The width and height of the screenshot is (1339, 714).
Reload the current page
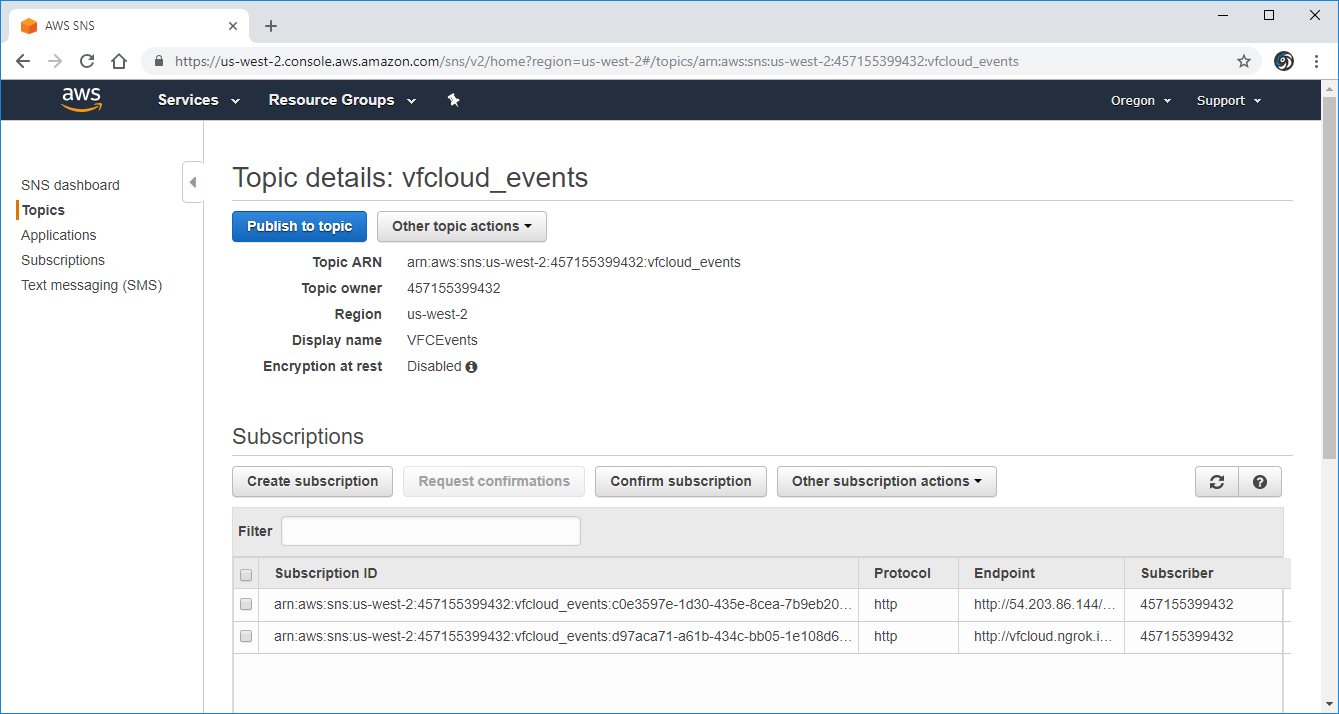tap(87, 61)
